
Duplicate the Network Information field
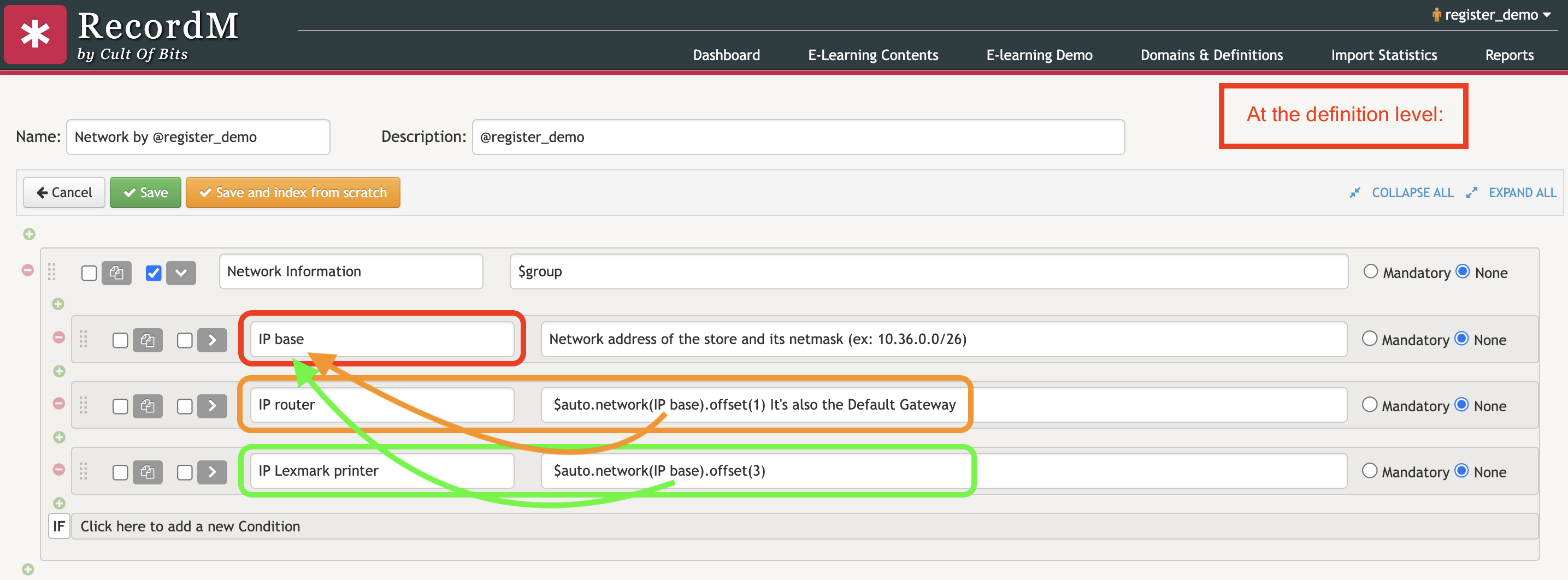pyautogui.click(x=117, y=273)
